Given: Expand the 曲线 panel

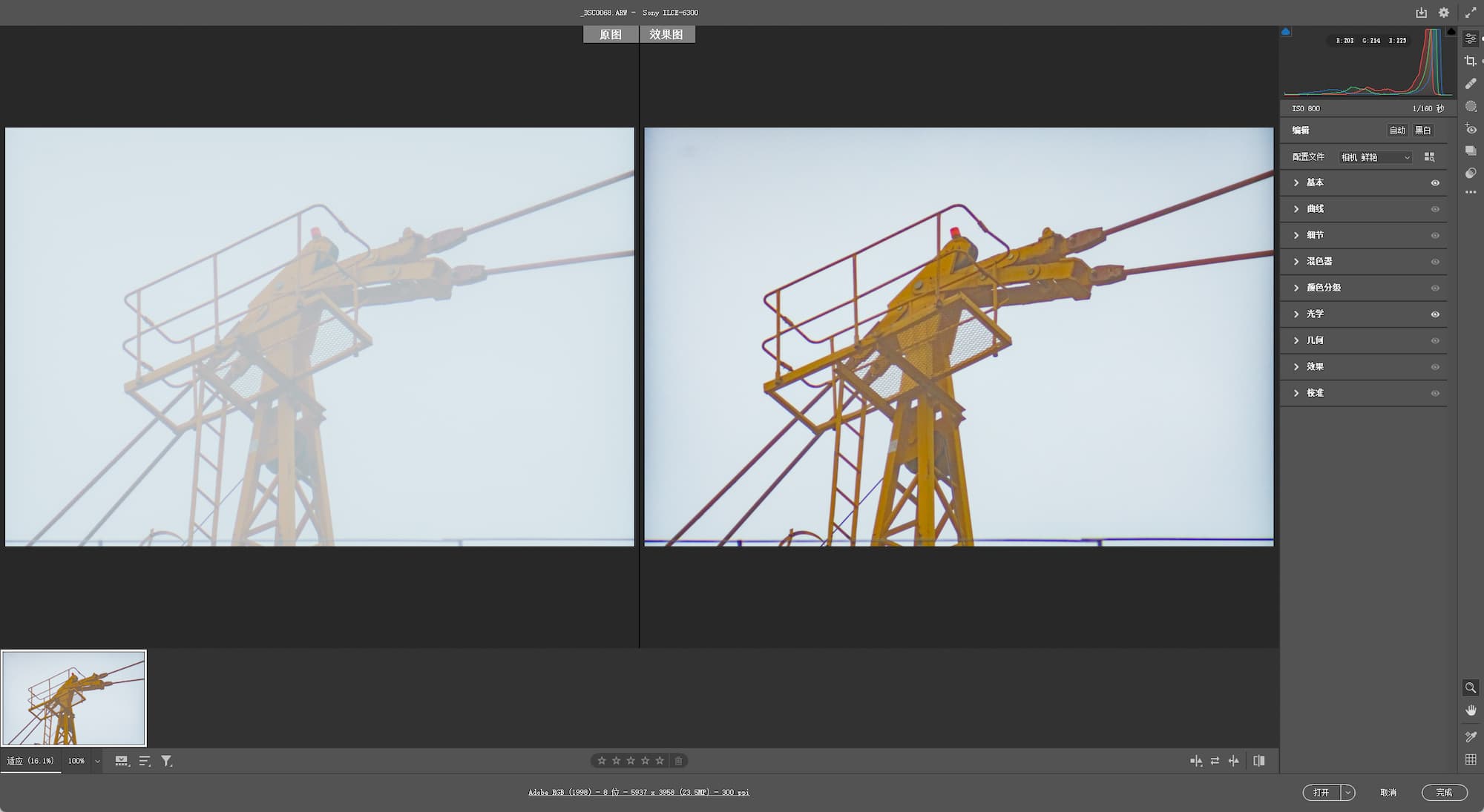Looking at the screenshot, I should pyautogui.click(x=1315, y=209).
